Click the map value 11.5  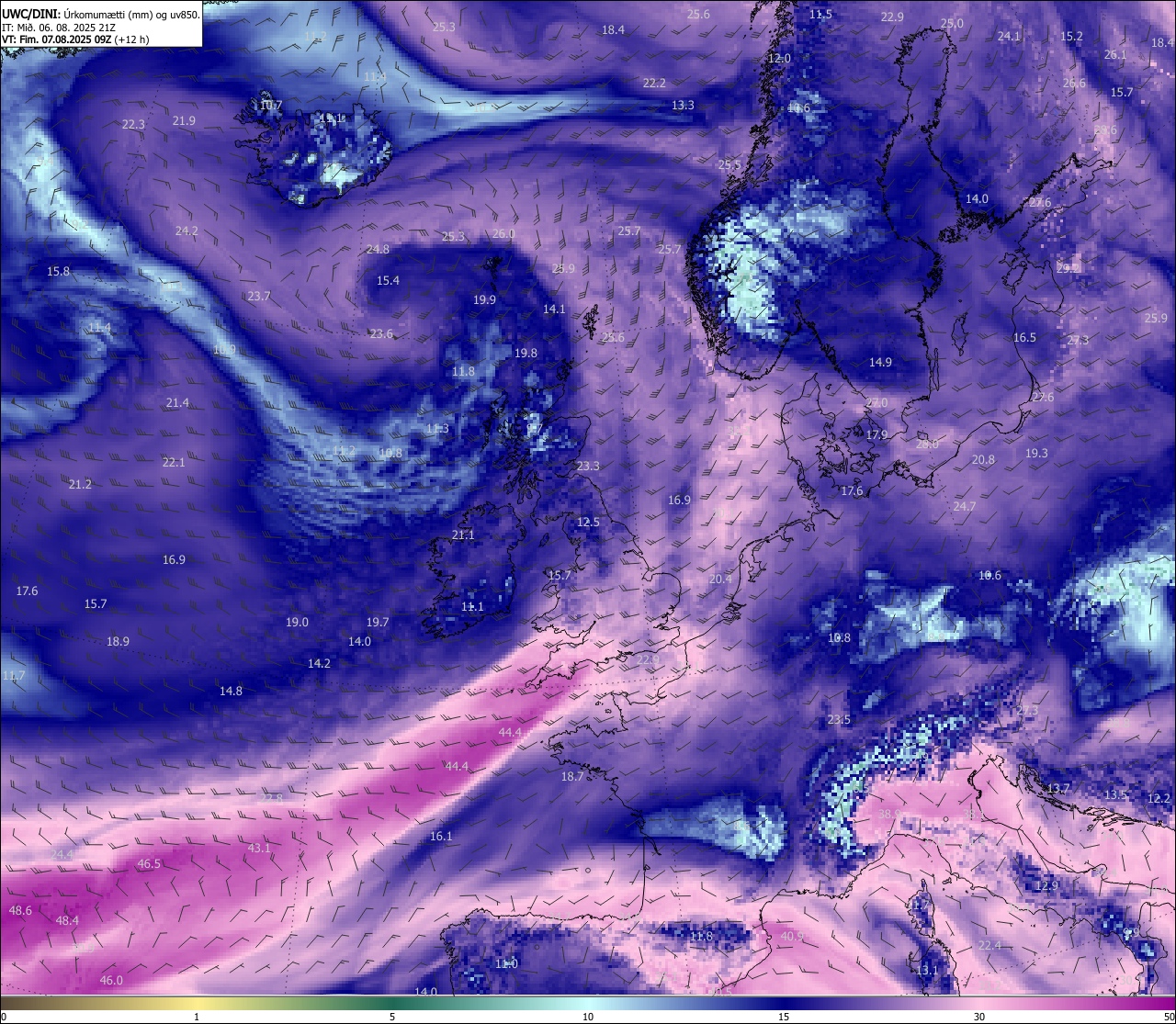point(820,14)
